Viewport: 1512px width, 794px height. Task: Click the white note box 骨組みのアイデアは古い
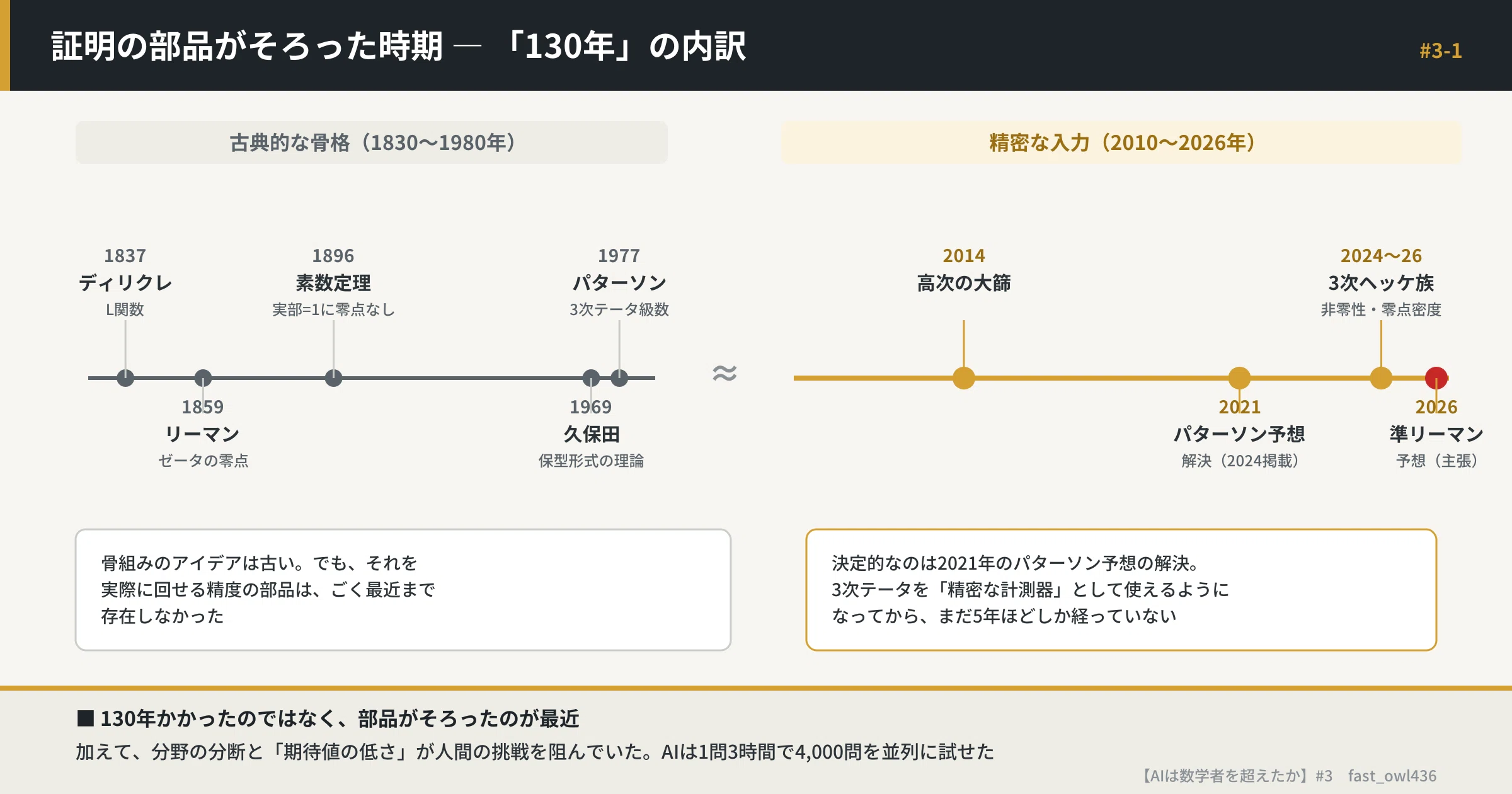(x=403, y=590)
